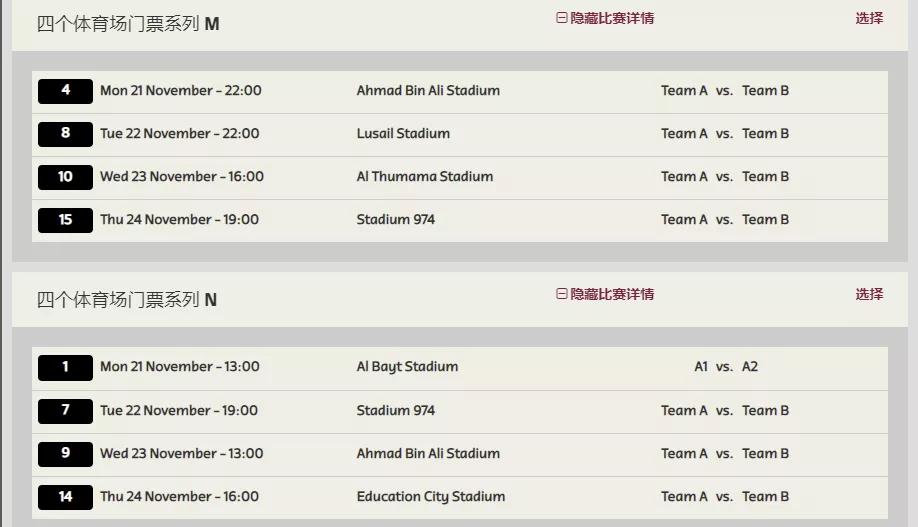Click match number 1 badge
The width and height of the screenshot is (918, 527).
click(65, 367)
